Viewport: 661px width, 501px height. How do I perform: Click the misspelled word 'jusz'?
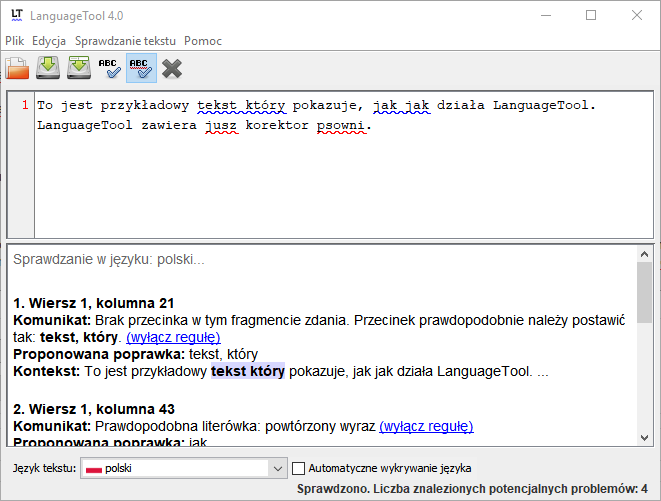[x=221, y=126]
